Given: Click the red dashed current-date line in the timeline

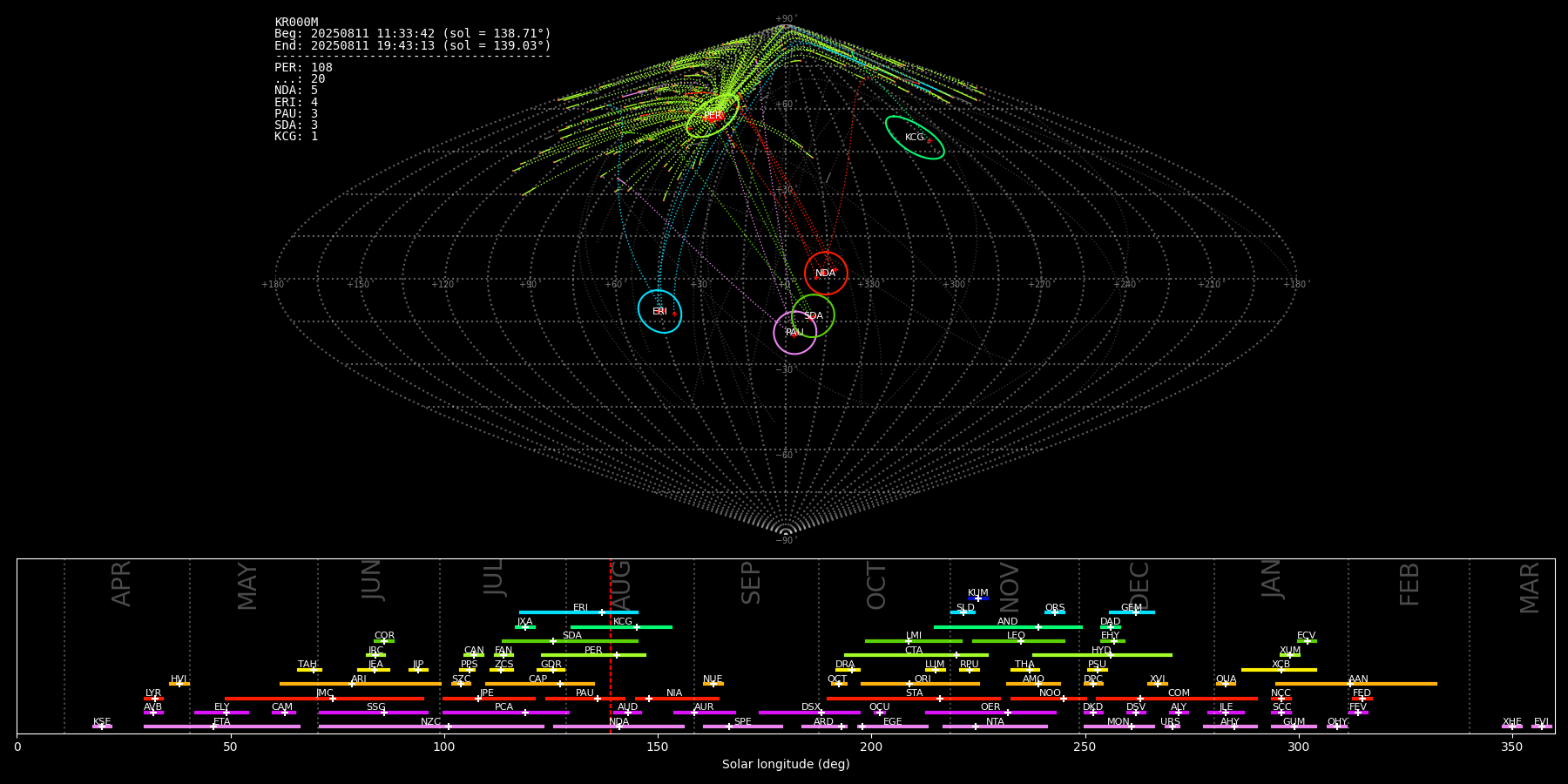Looking at the screenshot, I should tap(610, 645).
